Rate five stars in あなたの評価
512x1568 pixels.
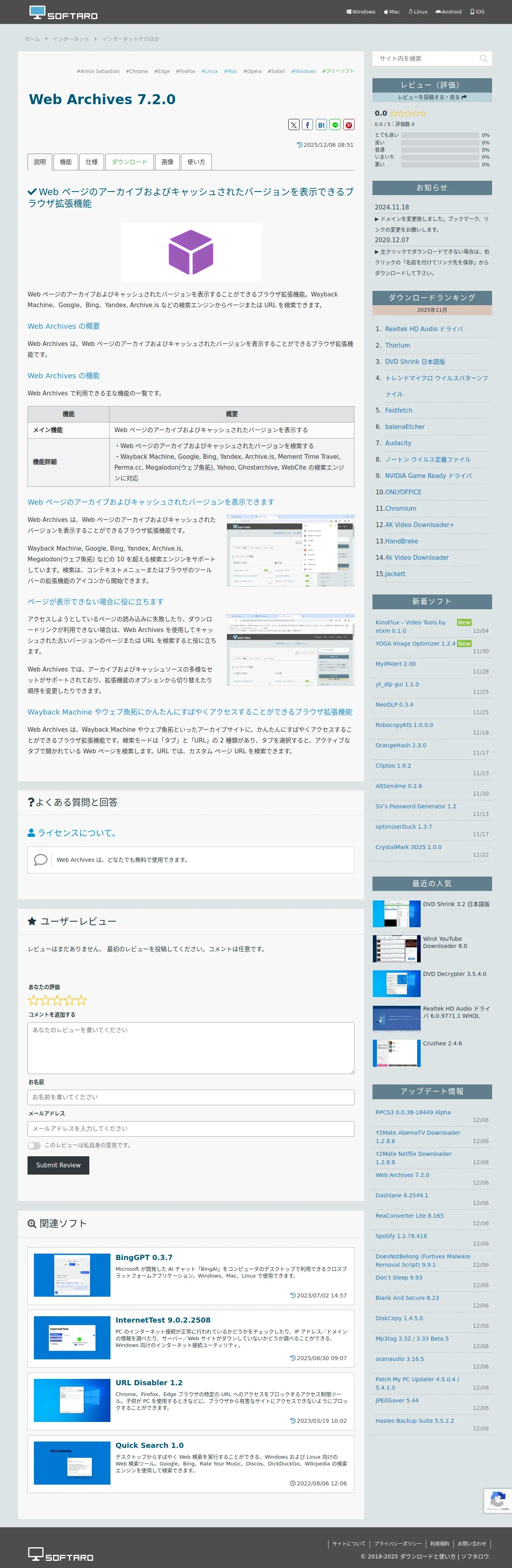click(x=81, y=1000)
